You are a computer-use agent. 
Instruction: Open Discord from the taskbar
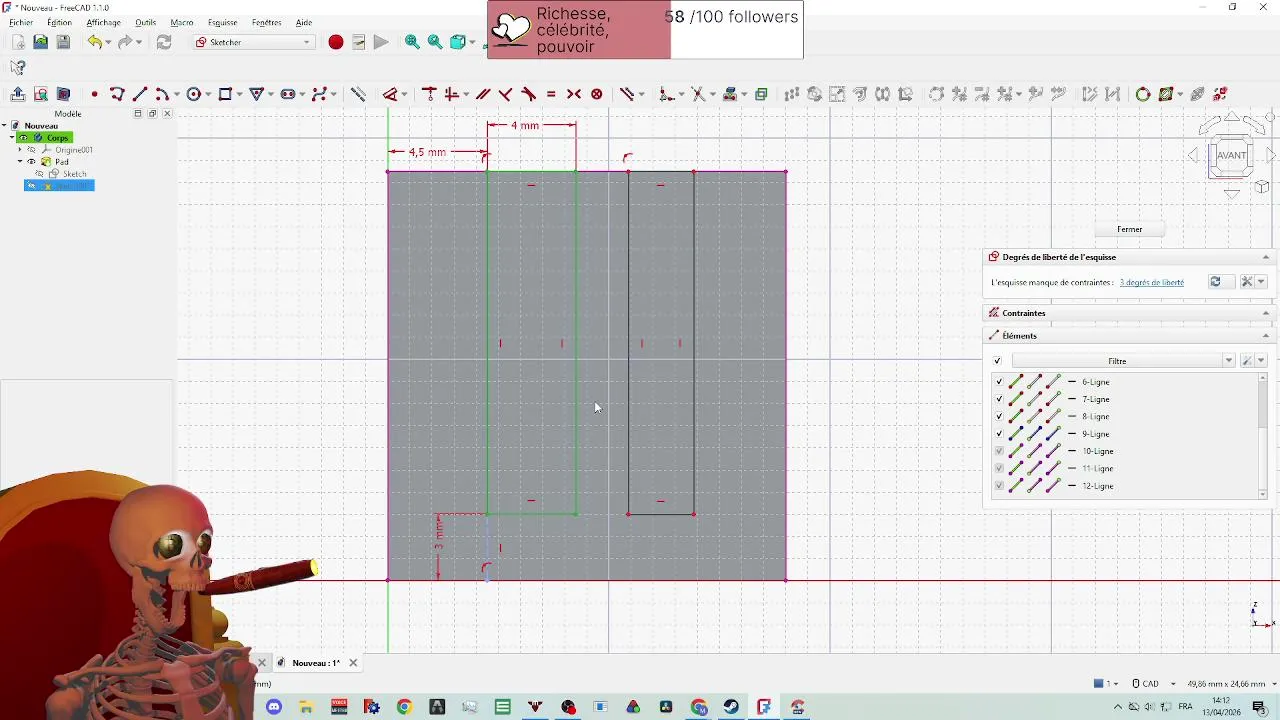274,707
